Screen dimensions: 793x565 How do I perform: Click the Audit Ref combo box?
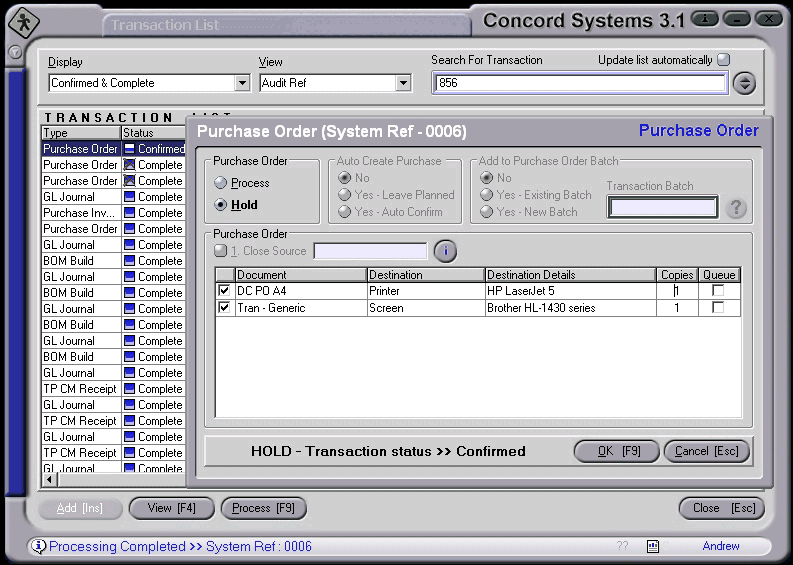[335, 83]
